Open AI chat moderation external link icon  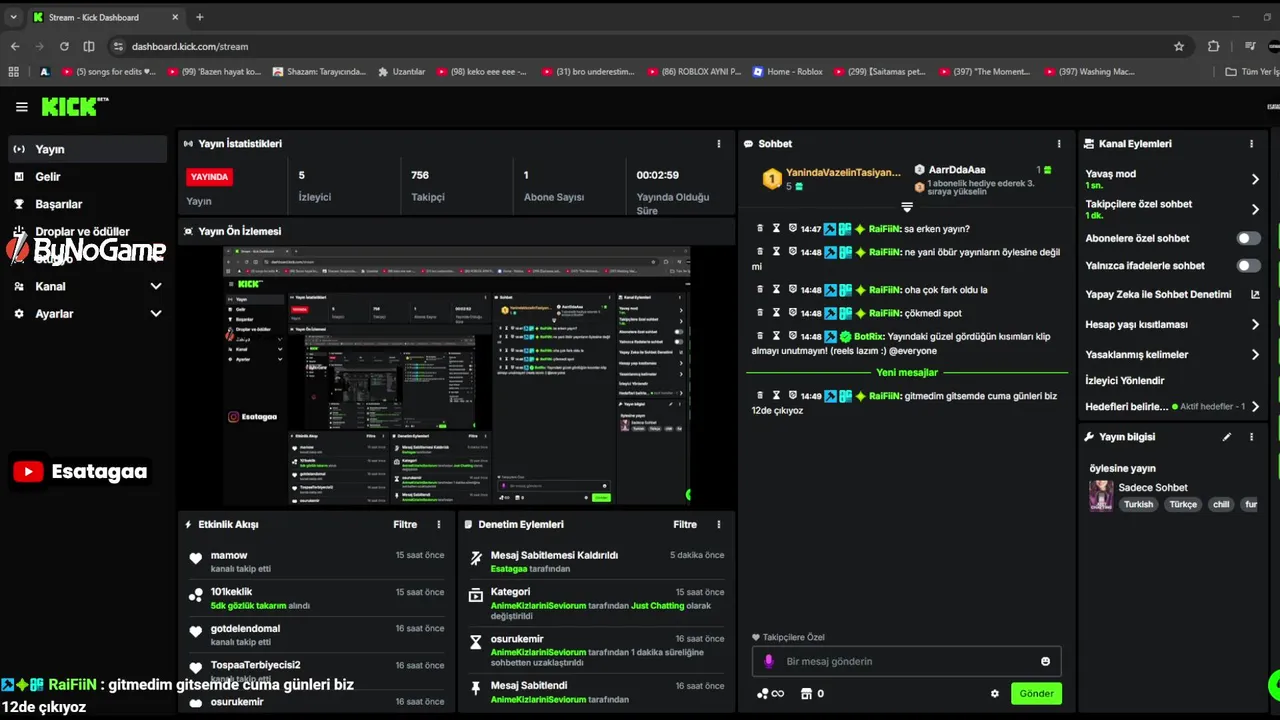click(x=1255, y=294)
